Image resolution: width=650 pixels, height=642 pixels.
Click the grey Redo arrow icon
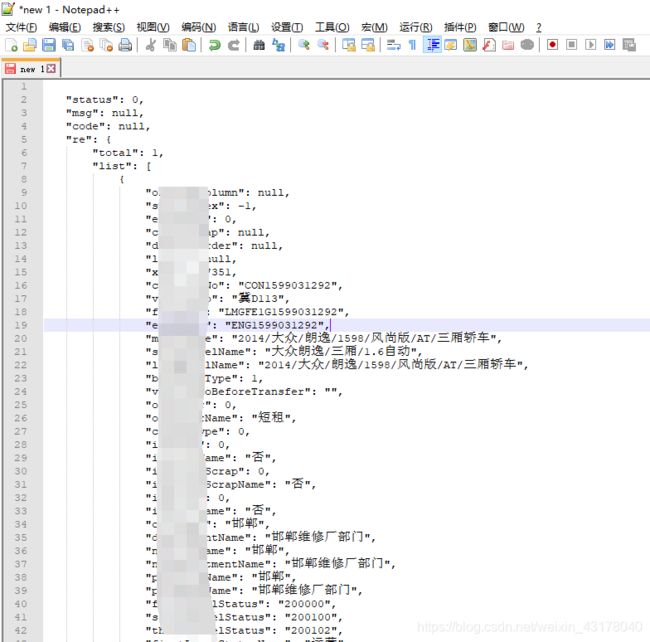tap(234, 45)
